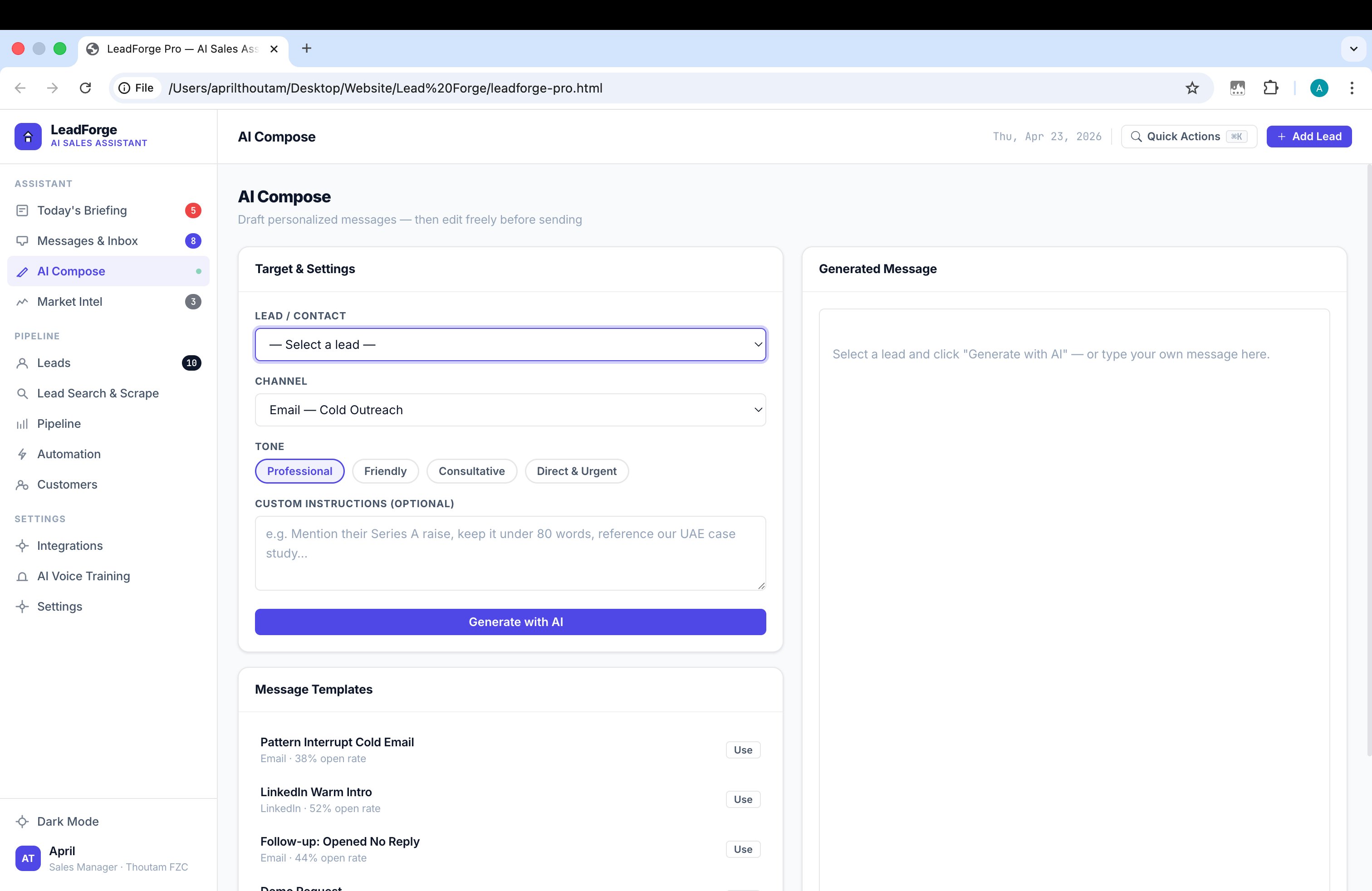Screen dimensions: 1372x891
Task: Click the LeadForge home logo icon
Action: pos(28,137)
